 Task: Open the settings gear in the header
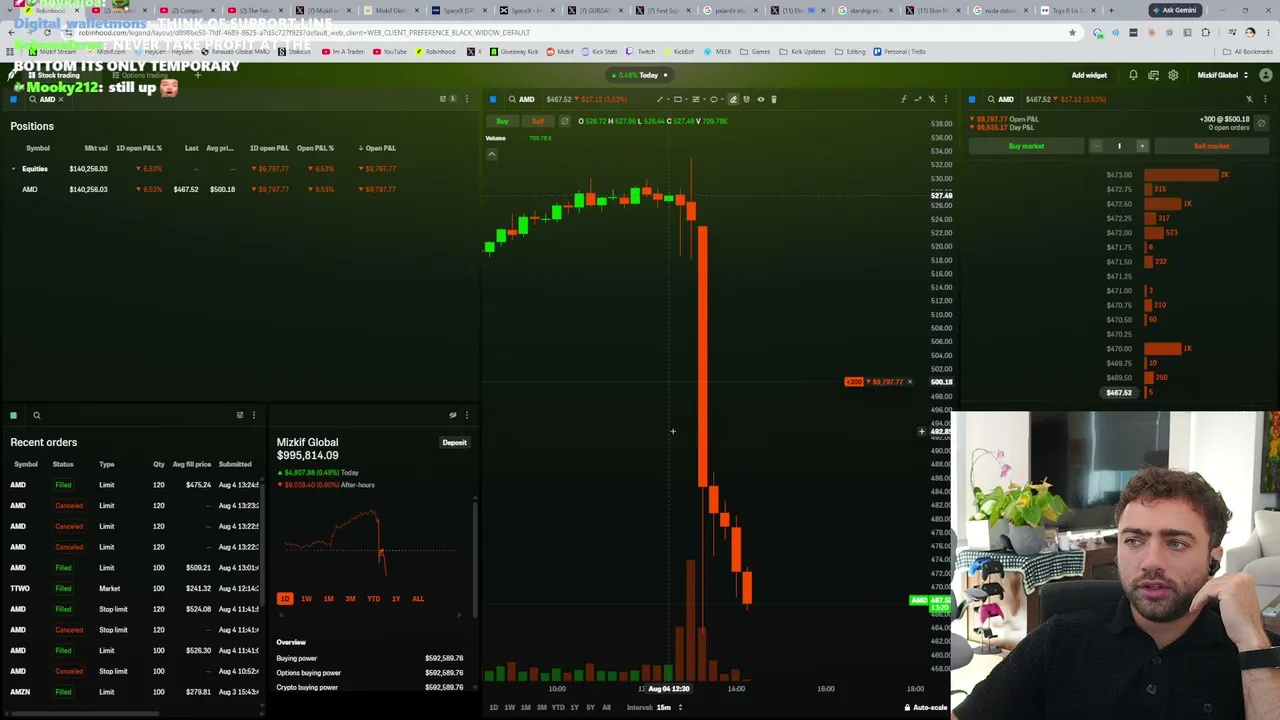(x=1173, y=75)
